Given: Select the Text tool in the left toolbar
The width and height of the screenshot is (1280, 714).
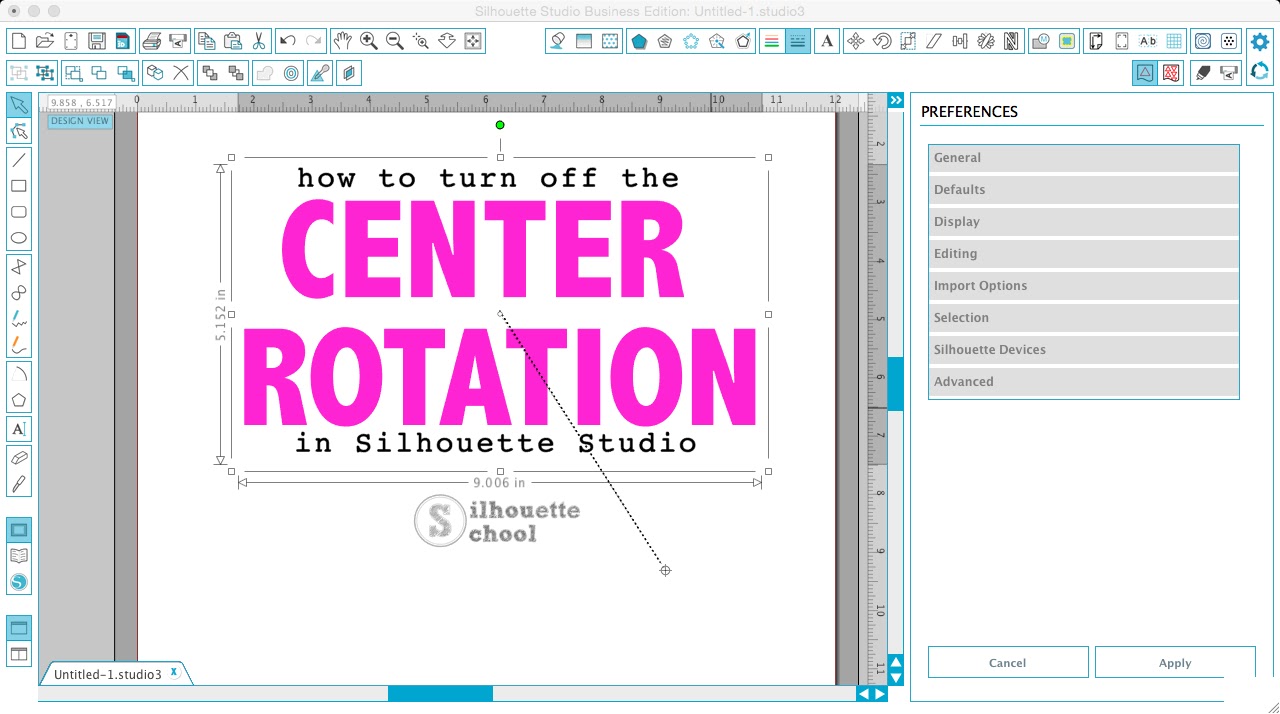Looking at the screenshot, I should (18, 428).
